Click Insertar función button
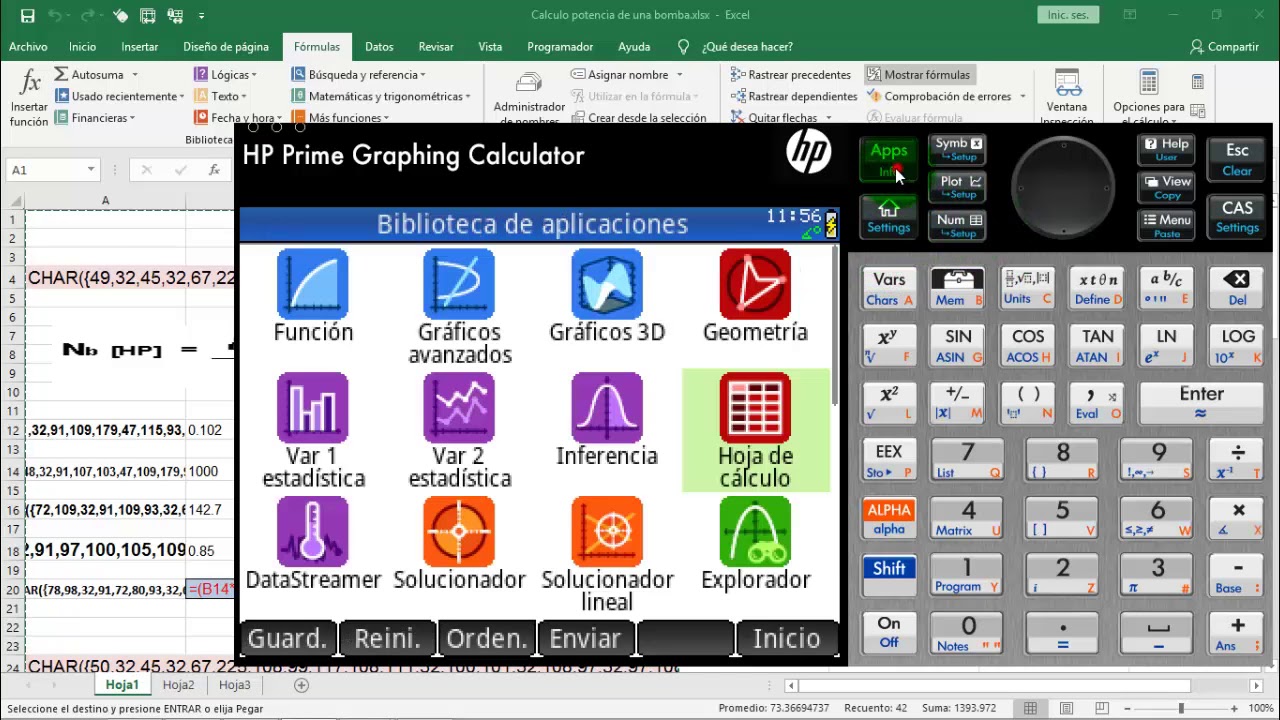The image size is (1280, 720). (29, 98)
